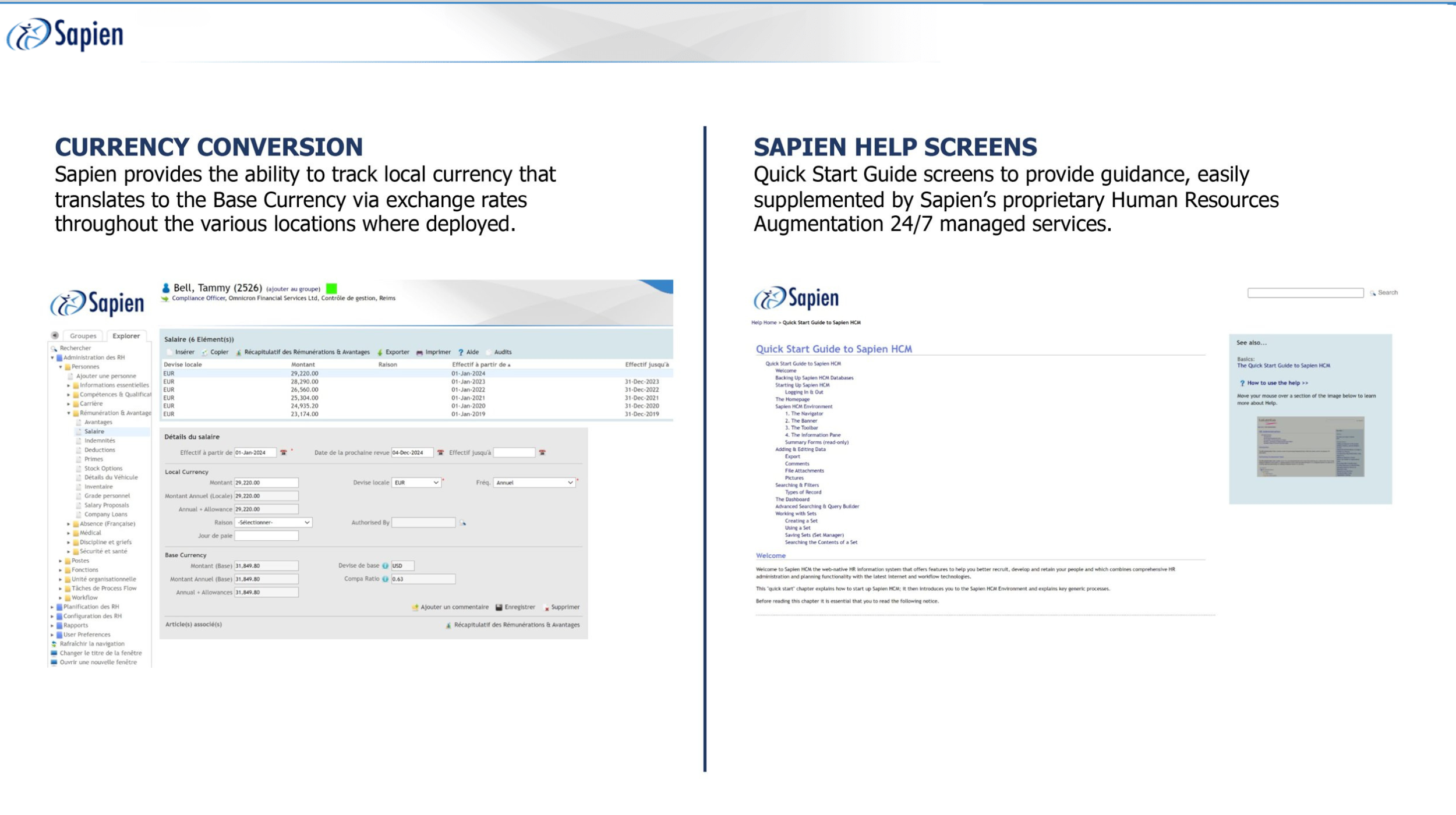The width and height of the screenshot is (1456, 815).
Task: Click the Imprimer printer icon
Action: pos(419,352)
